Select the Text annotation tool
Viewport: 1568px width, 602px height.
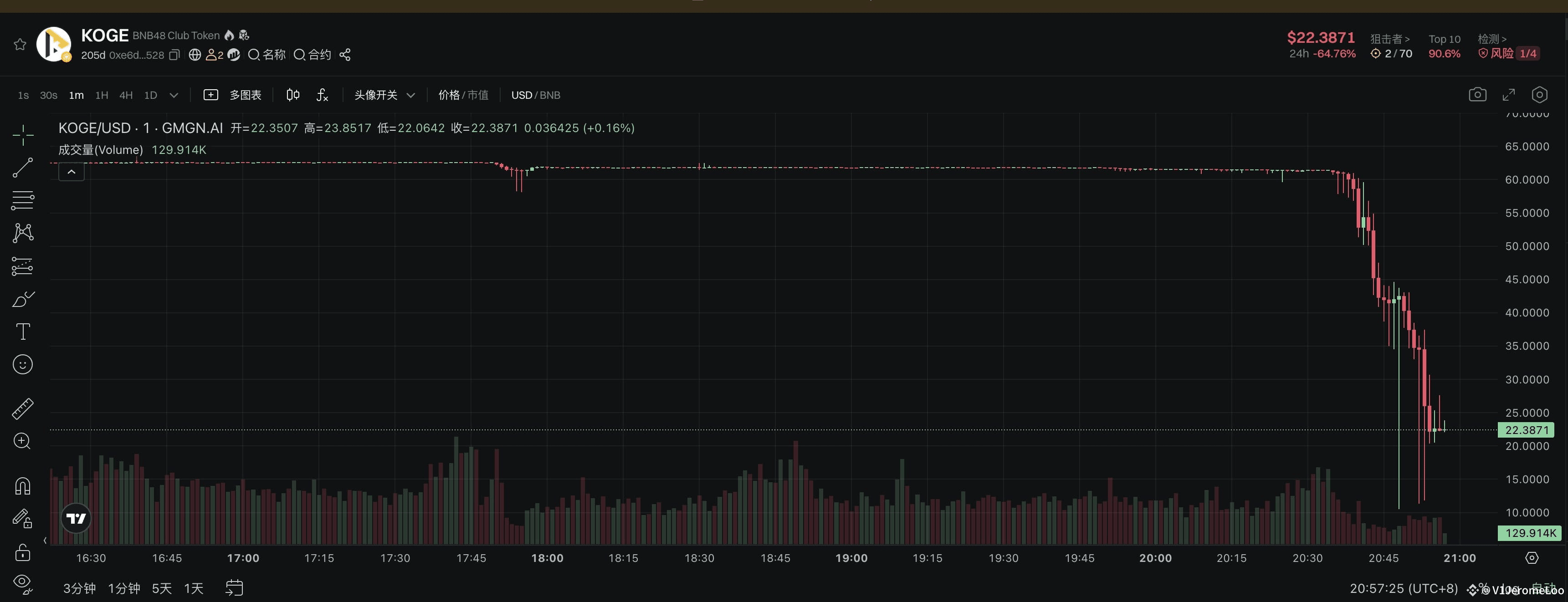point(23,332)
